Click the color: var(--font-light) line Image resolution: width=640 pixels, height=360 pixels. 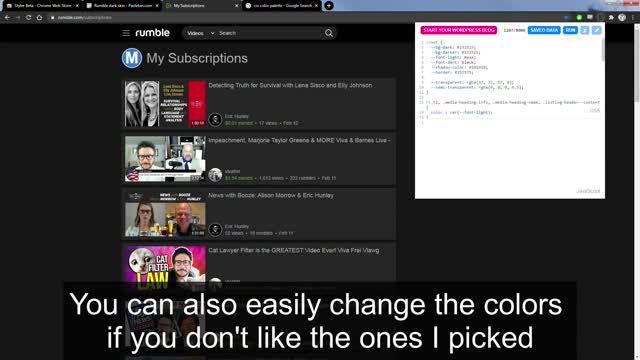click(461, 112)
